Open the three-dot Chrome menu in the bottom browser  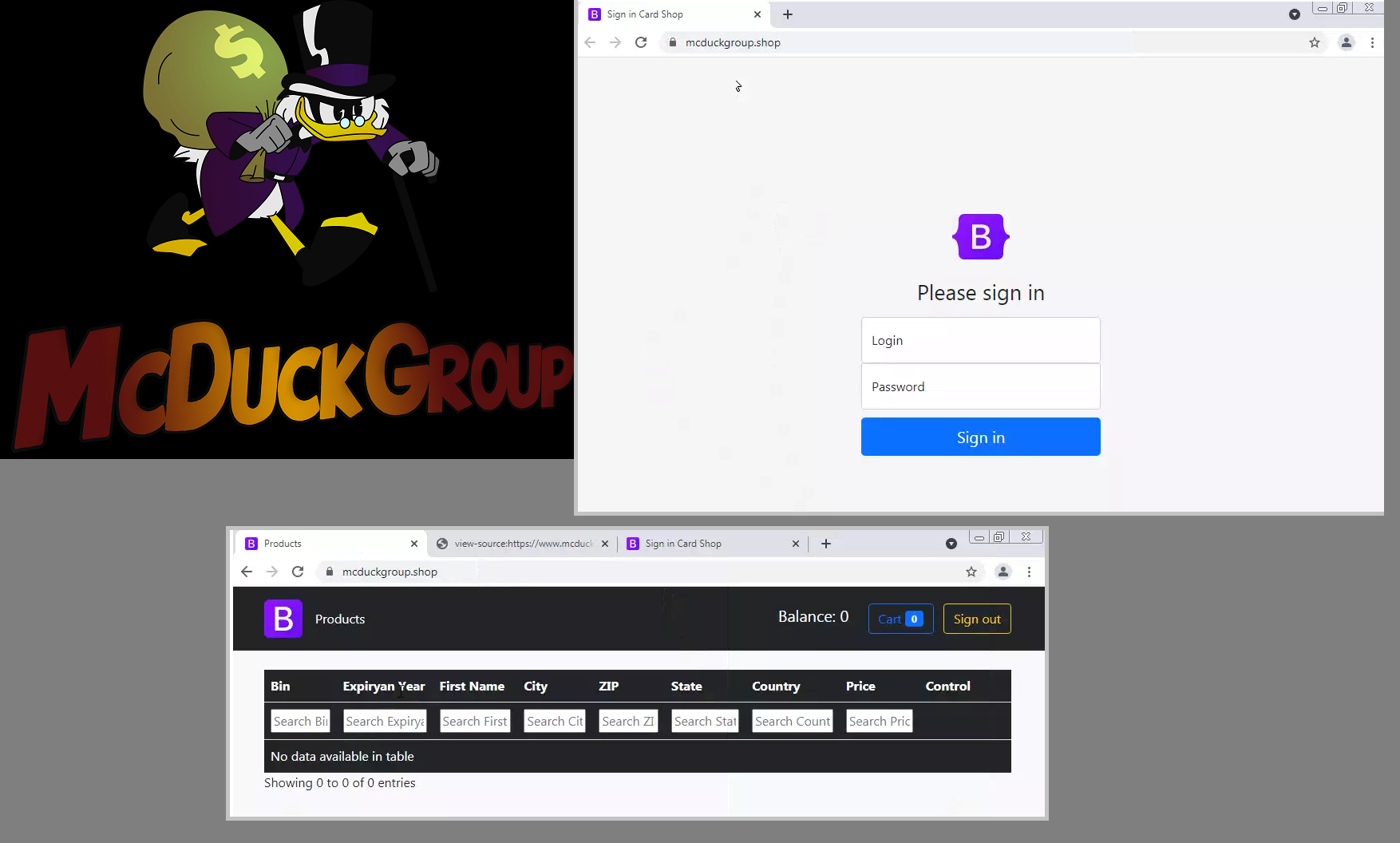coord(1029,572)
